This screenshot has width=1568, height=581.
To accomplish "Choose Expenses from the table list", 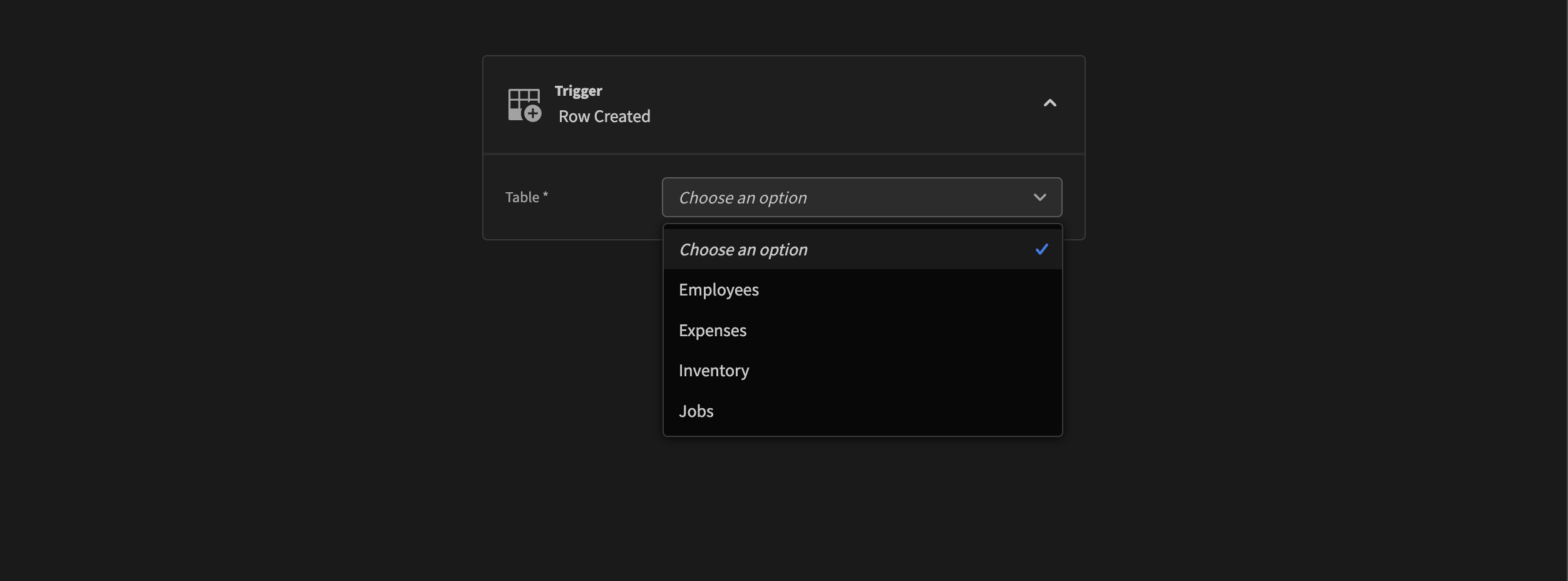I will 862,330.
